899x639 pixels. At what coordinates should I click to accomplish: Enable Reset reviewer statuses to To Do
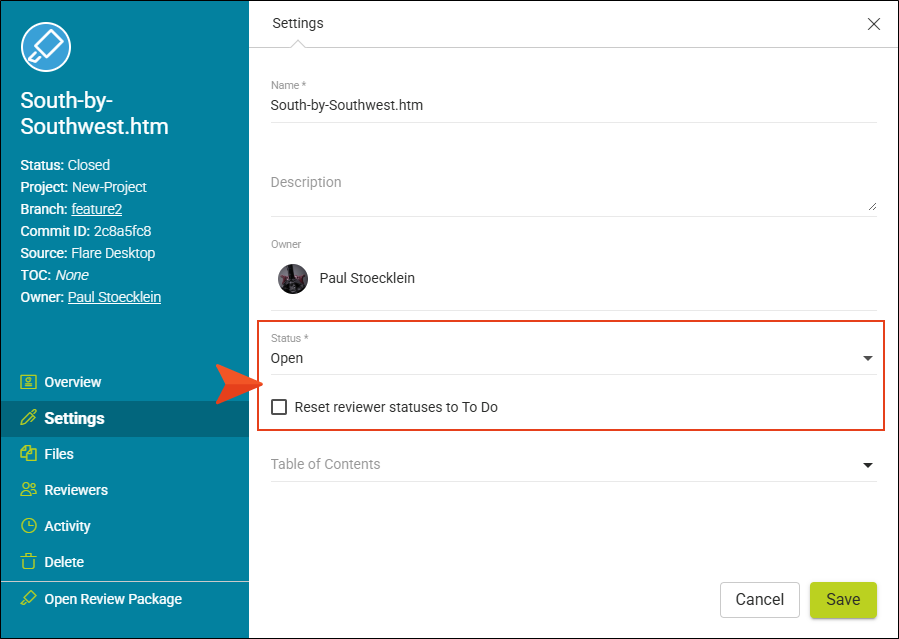pos(279,407)
